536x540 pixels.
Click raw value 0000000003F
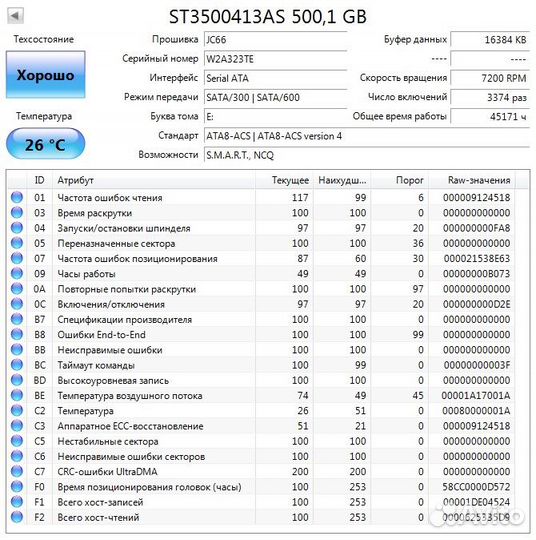476,365
